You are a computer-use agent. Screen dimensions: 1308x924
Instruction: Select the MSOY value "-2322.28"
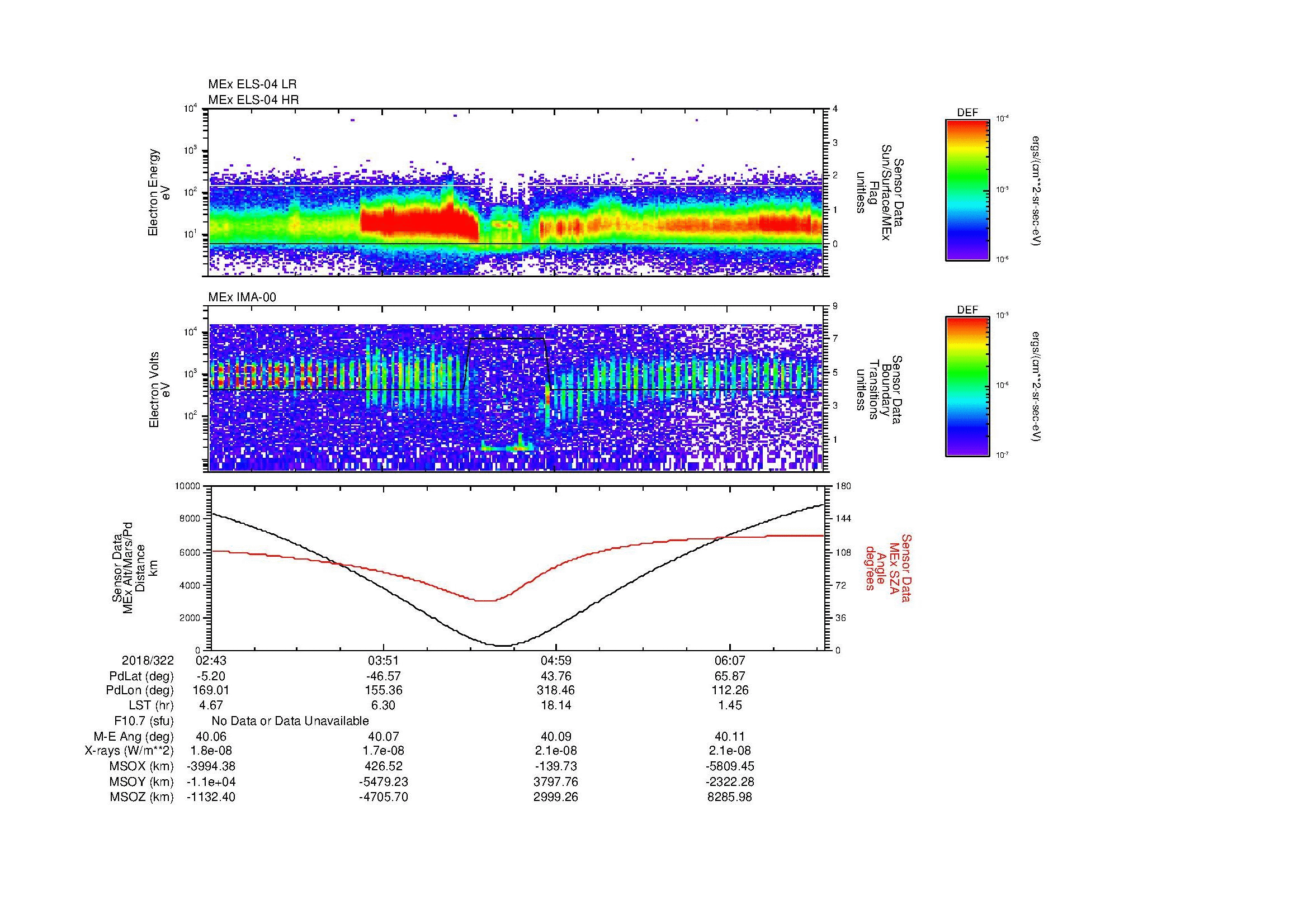[730, 782]
